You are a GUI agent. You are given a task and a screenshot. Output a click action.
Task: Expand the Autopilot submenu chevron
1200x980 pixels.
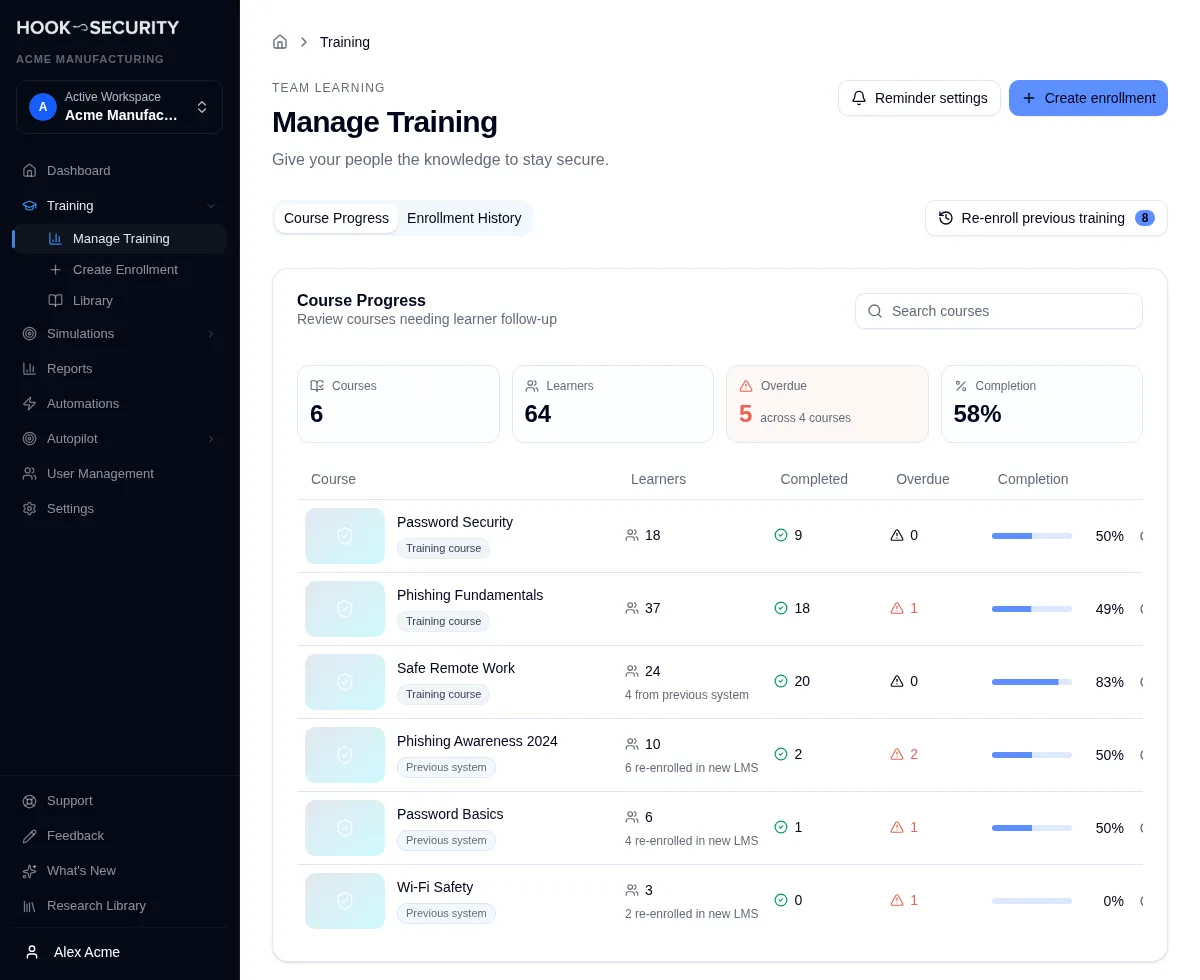pos(211,439)
